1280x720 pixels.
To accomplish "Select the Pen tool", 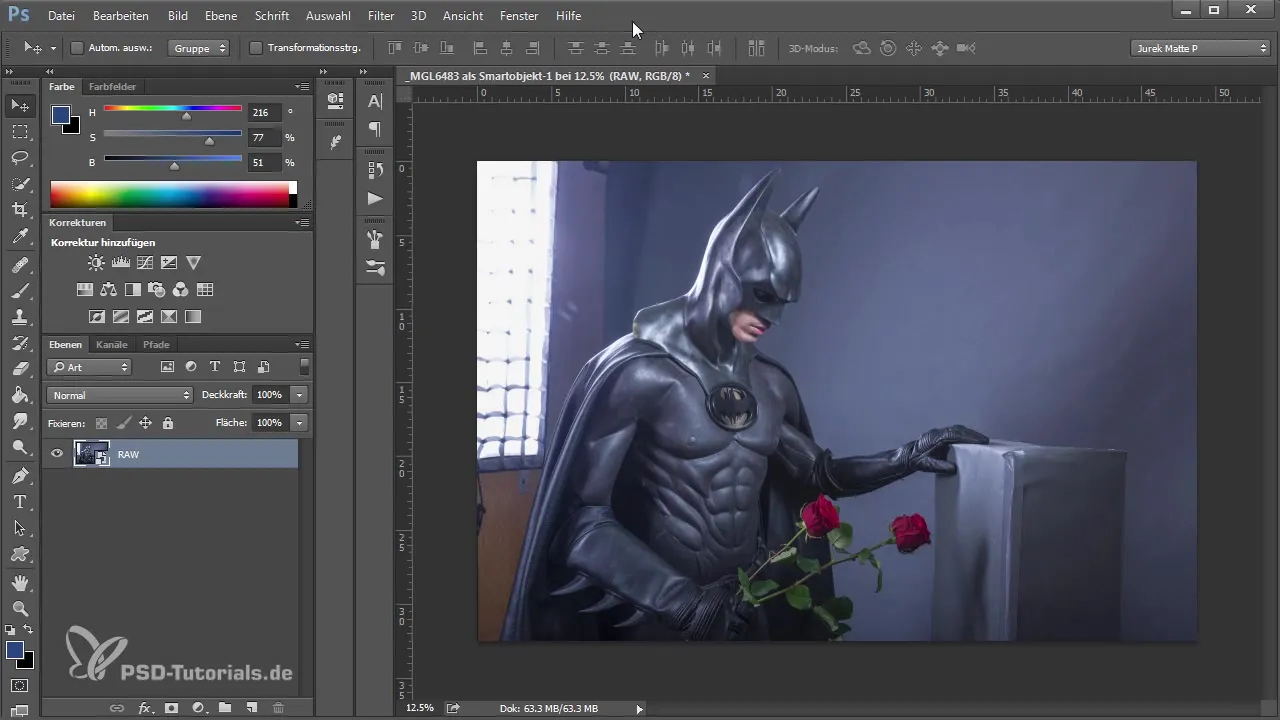I will pos(20,475).
